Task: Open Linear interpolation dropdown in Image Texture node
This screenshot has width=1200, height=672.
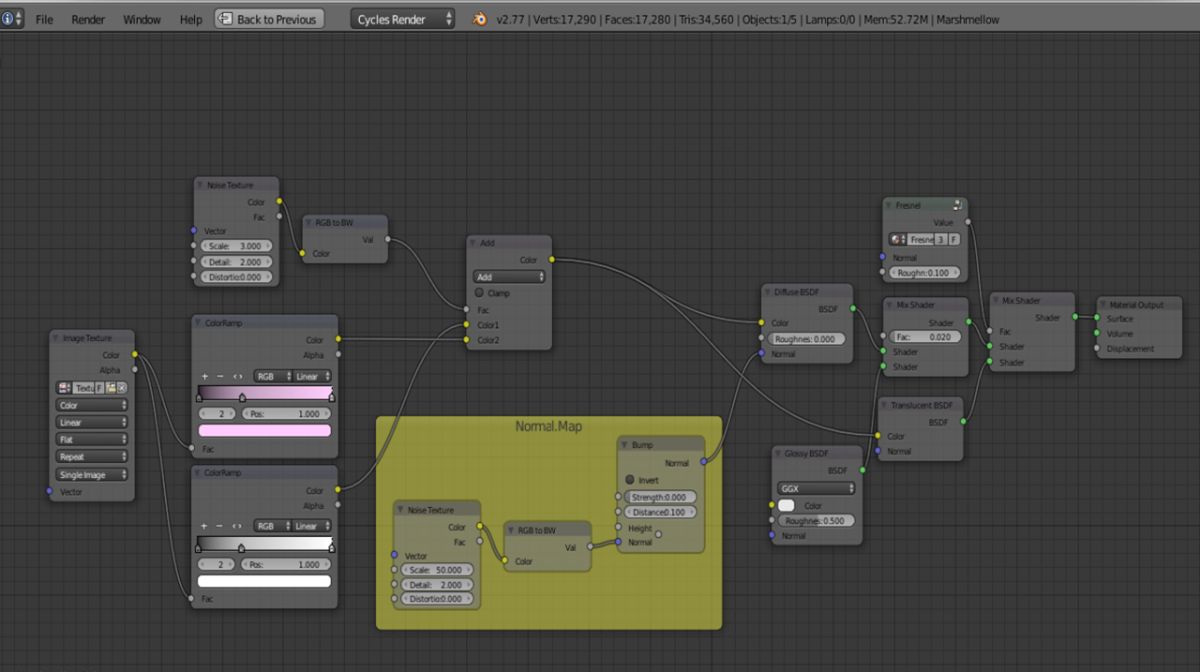Action: [92, 422]
